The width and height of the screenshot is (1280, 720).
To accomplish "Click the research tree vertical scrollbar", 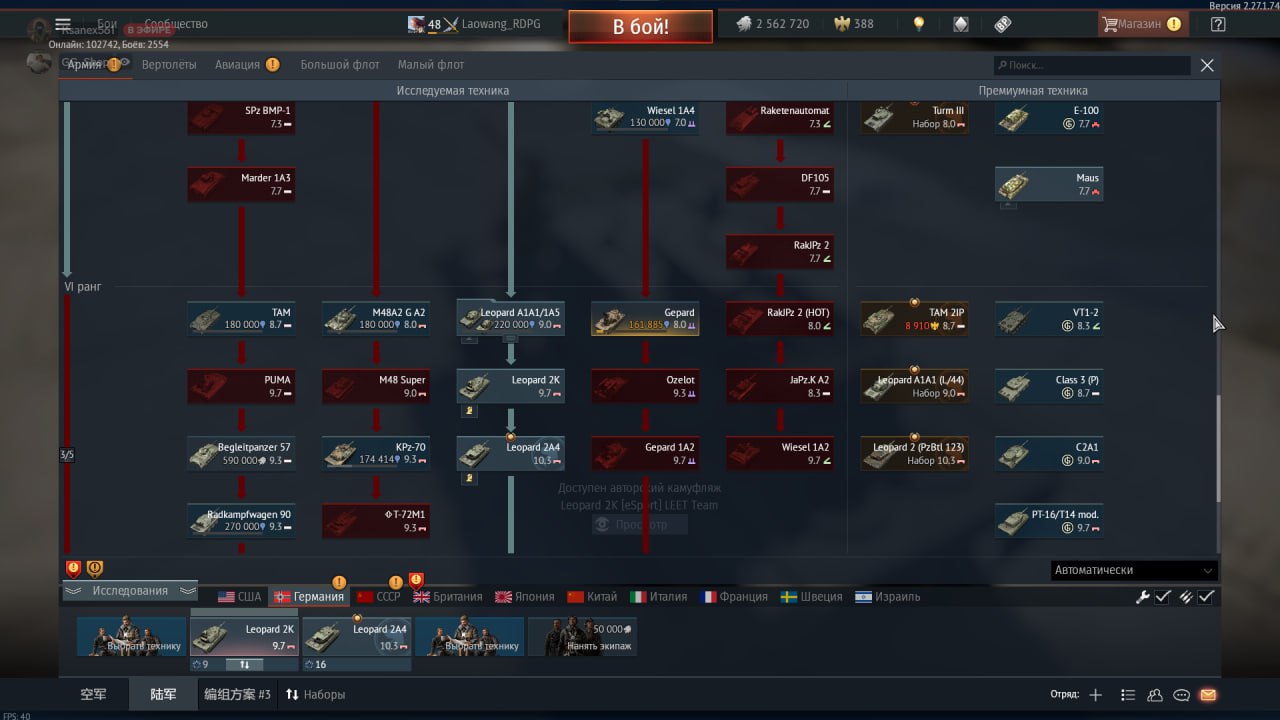I will point(1217,450).
